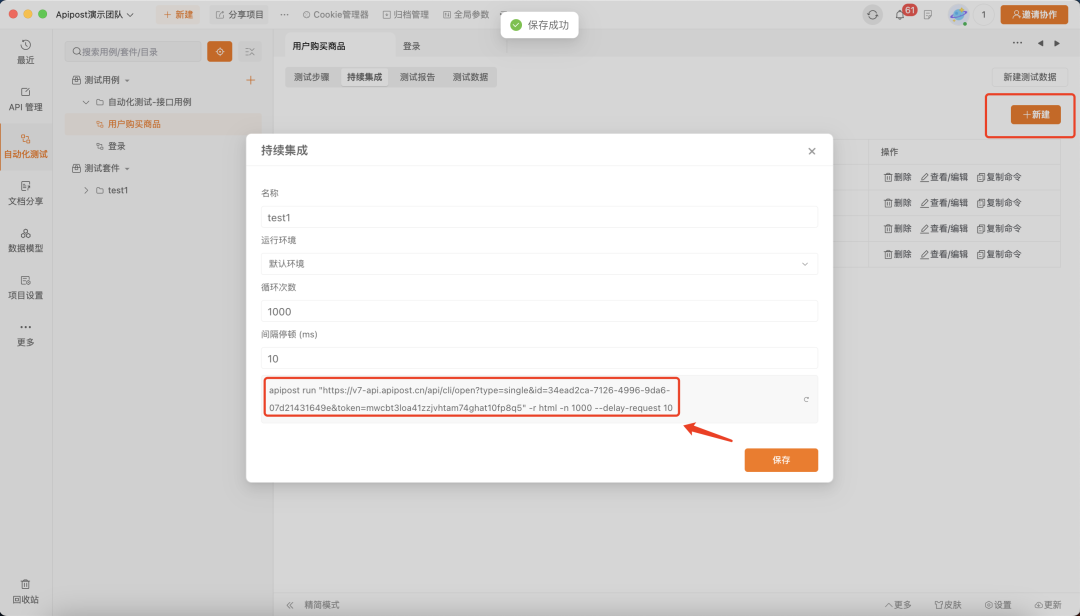Click the notification bell with 61 badge
The width and height of the screenshot is (1080, 616).
pyautogui.click(x=903, y=14)
